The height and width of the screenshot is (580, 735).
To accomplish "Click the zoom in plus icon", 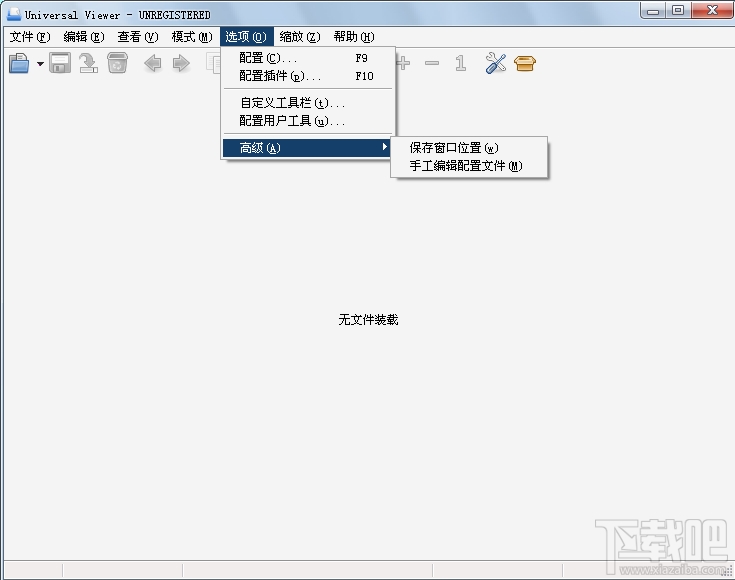I will pos(403,63).
